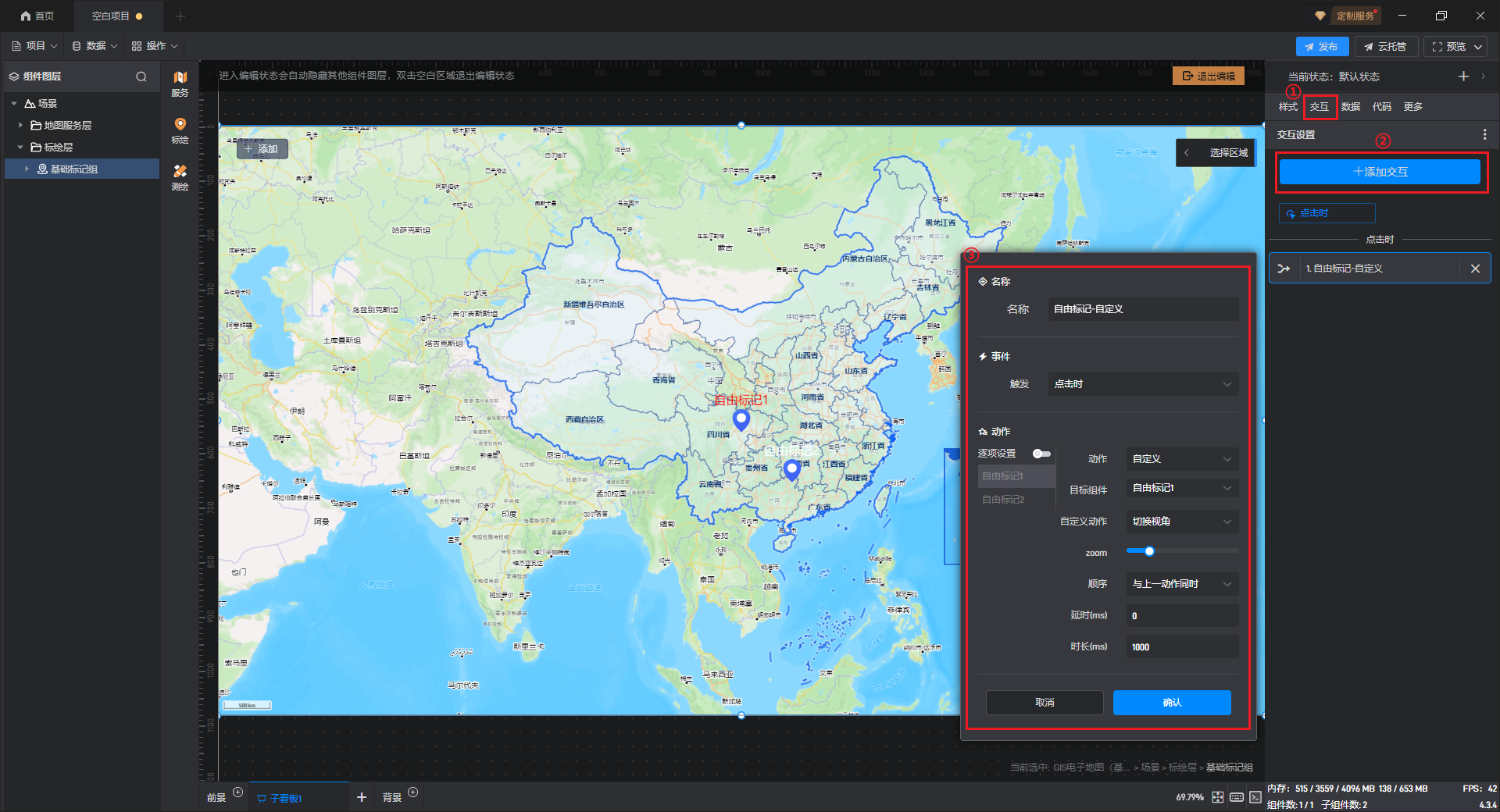Image resolution: width=1500 pixels, height=812 pixels.
Task: Remove the 自由标记-自定义 interaction entry
Action: [1475, 269]
